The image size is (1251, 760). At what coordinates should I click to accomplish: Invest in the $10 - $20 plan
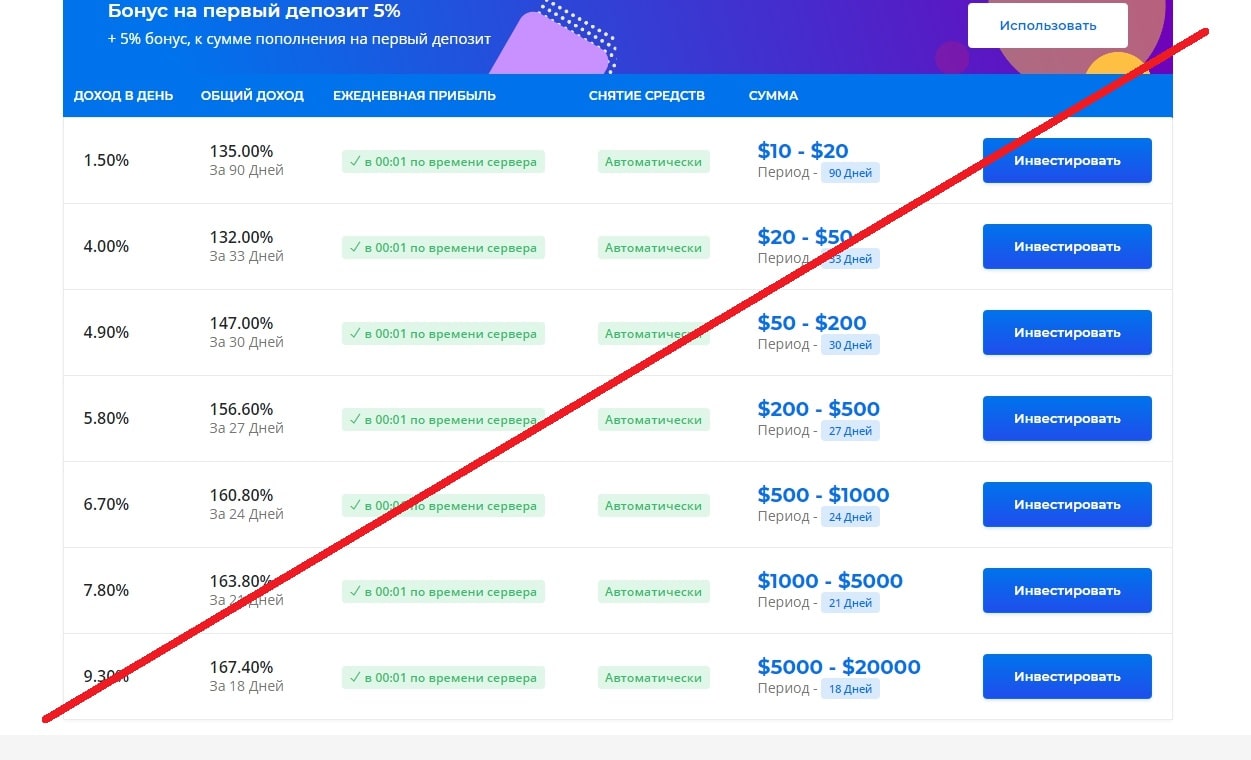click(1067, 161)
